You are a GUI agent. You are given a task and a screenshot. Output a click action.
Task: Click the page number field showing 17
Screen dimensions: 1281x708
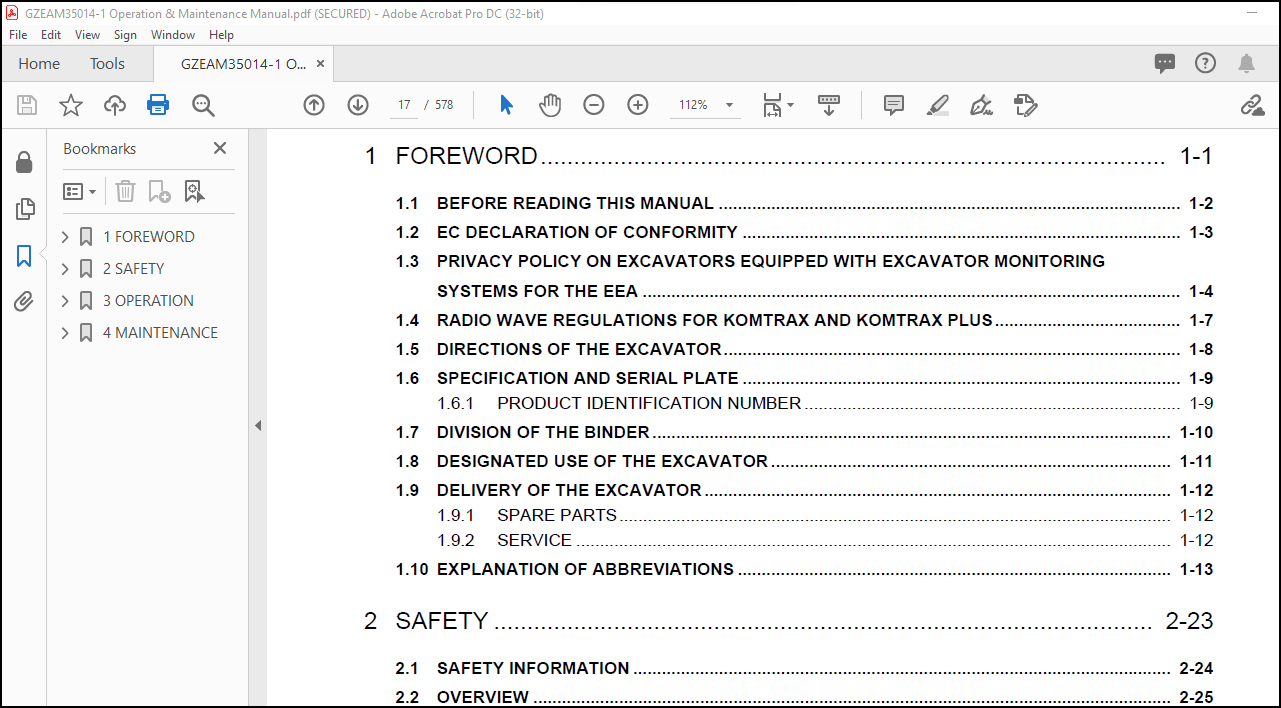404,105
